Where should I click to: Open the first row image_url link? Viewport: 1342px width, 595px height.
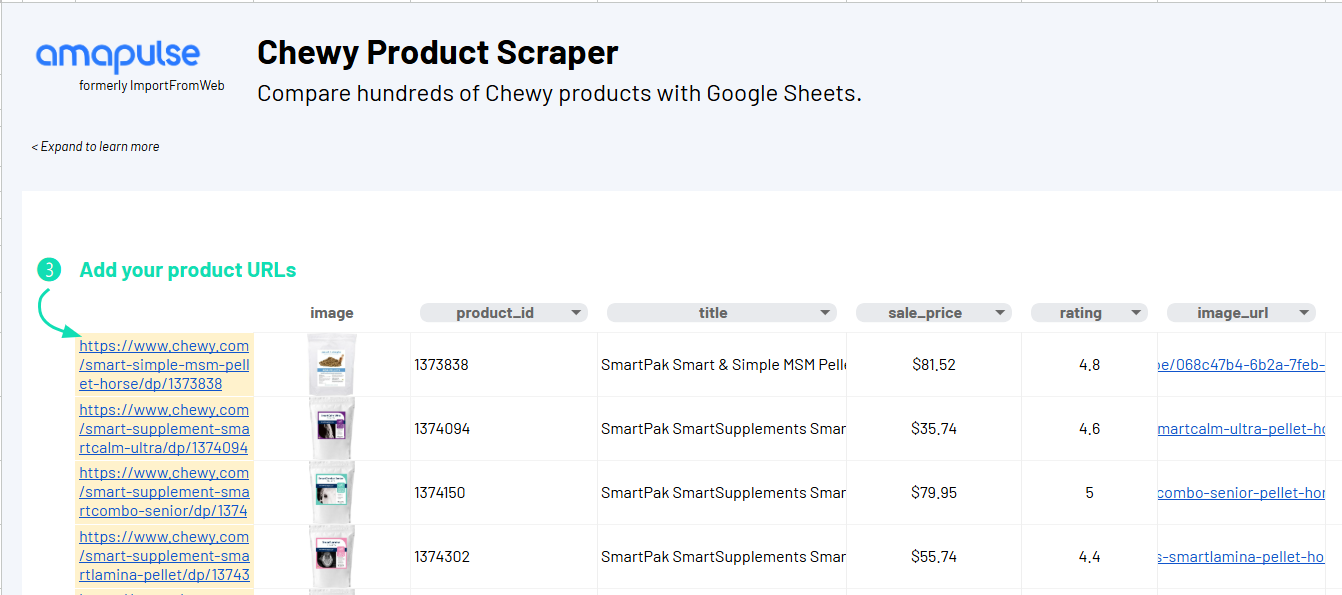pyautogui.click(x=1241, y=365)
